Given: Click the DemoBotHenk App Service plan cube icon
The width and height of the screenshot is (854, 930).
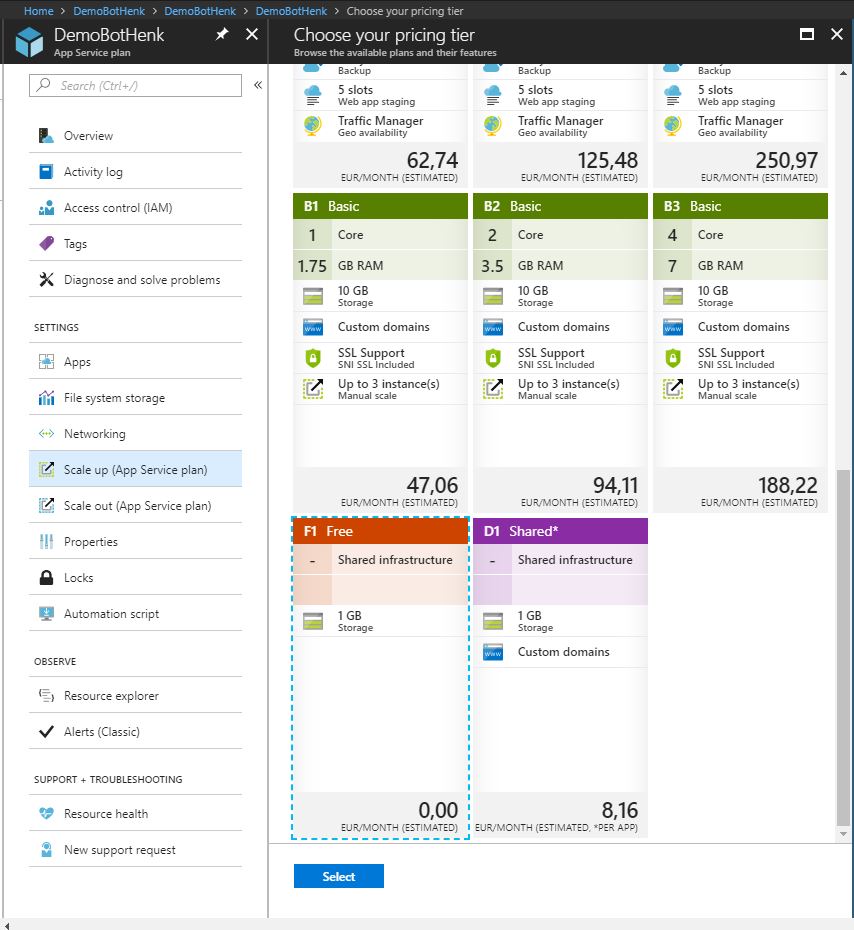Looking at the screenshot, I should point(29,42).
